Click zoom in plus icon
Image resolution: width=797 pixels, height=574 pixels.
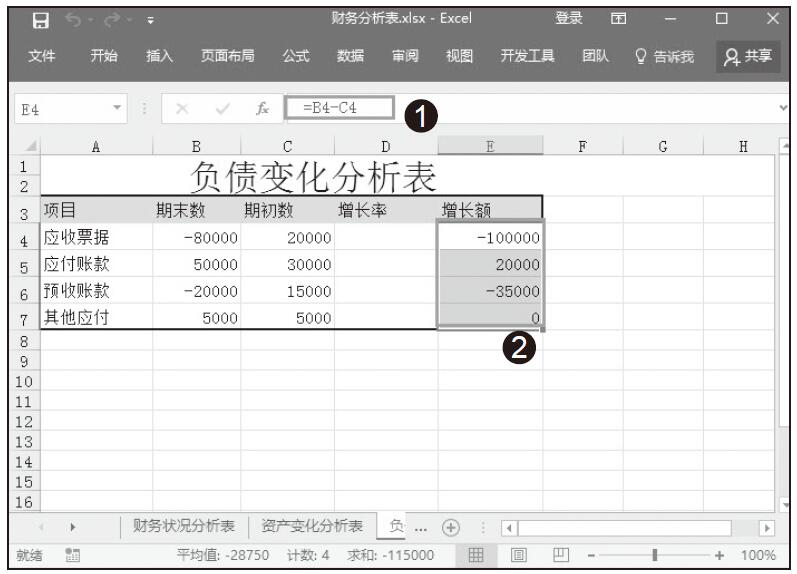tap(718, 555)
